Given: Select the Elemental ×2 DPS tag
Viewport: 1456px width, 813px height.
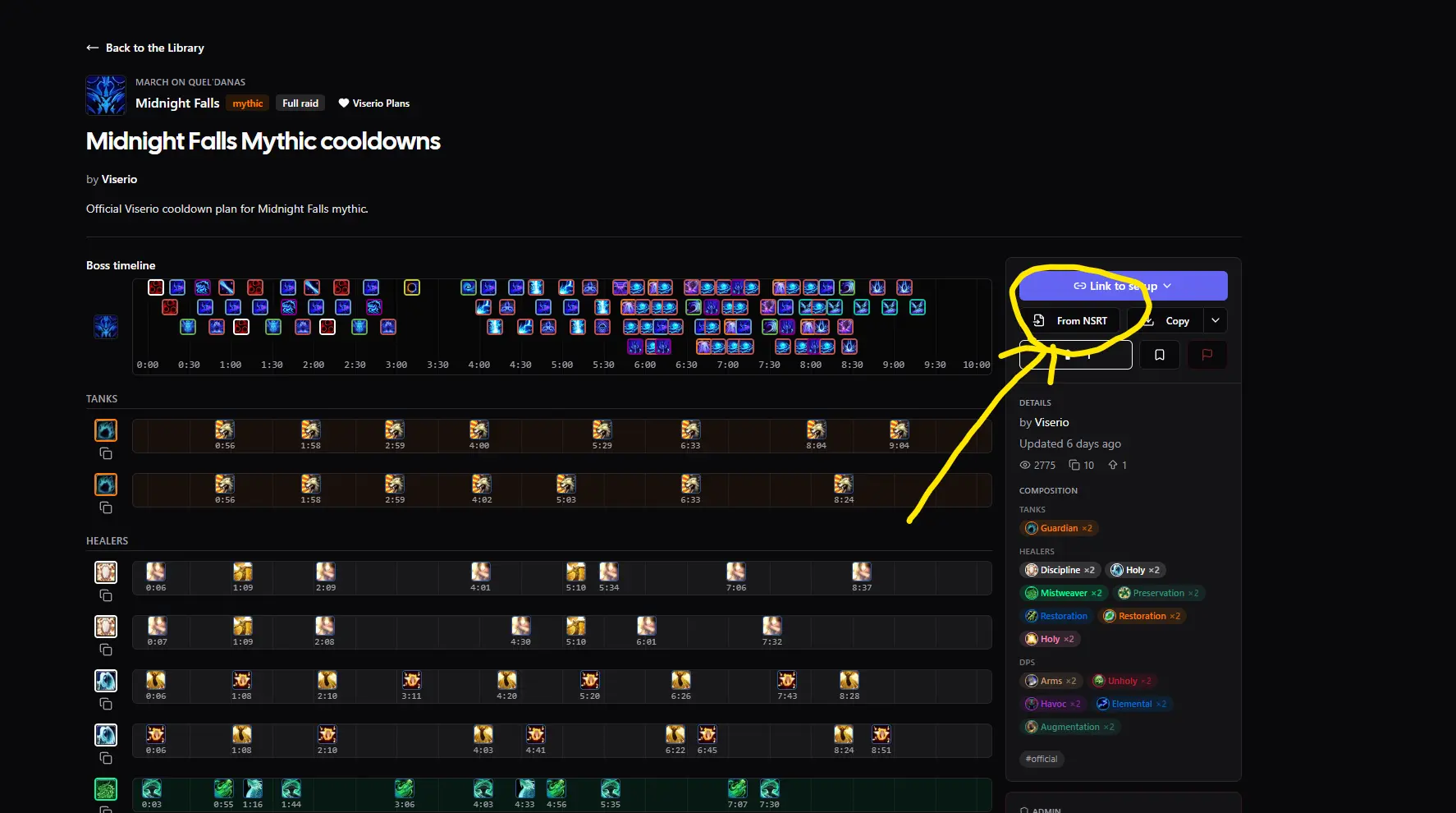Looking at the screenshot, I should coord(1132,704).
